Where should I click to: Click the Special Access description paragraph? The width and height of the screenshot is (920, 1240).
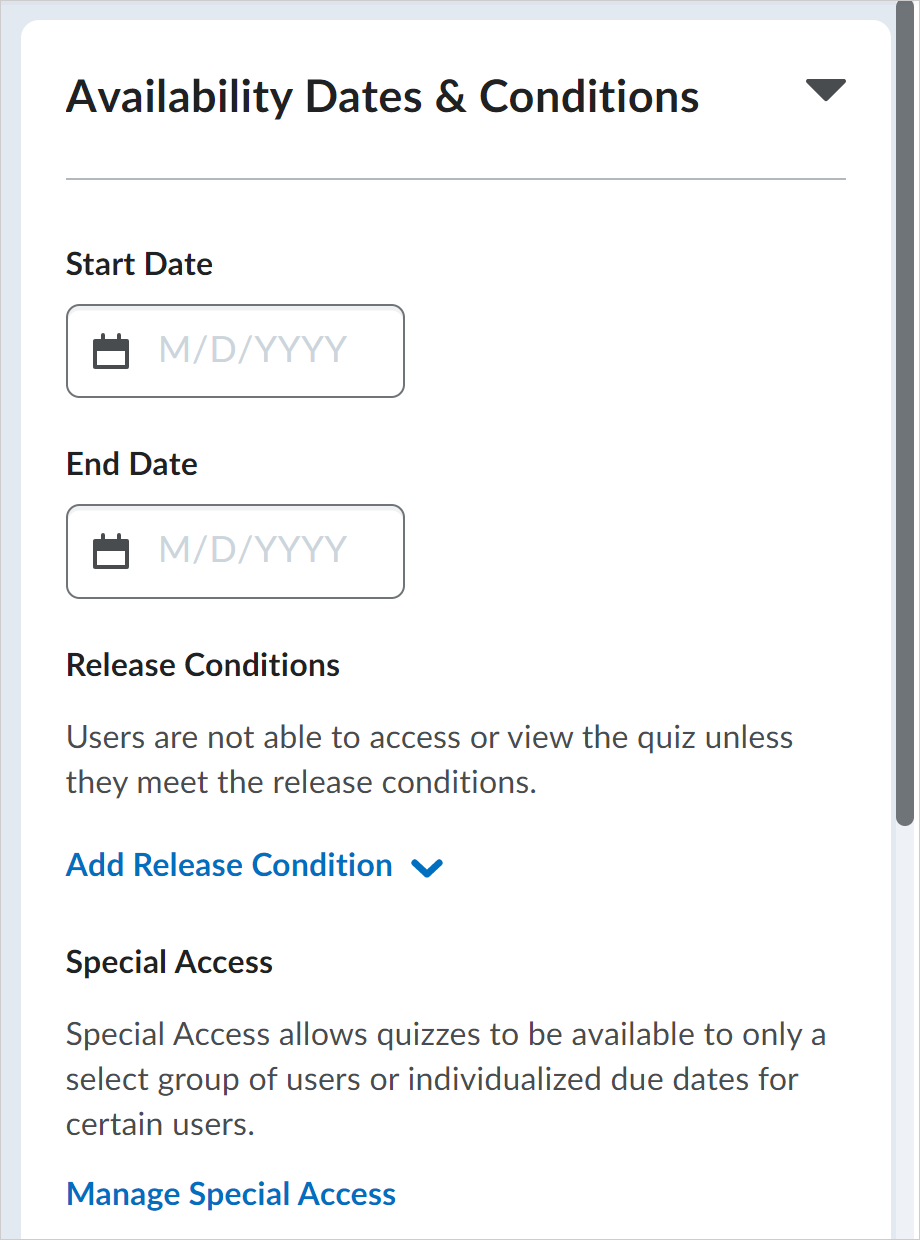tap(446, 1079)
